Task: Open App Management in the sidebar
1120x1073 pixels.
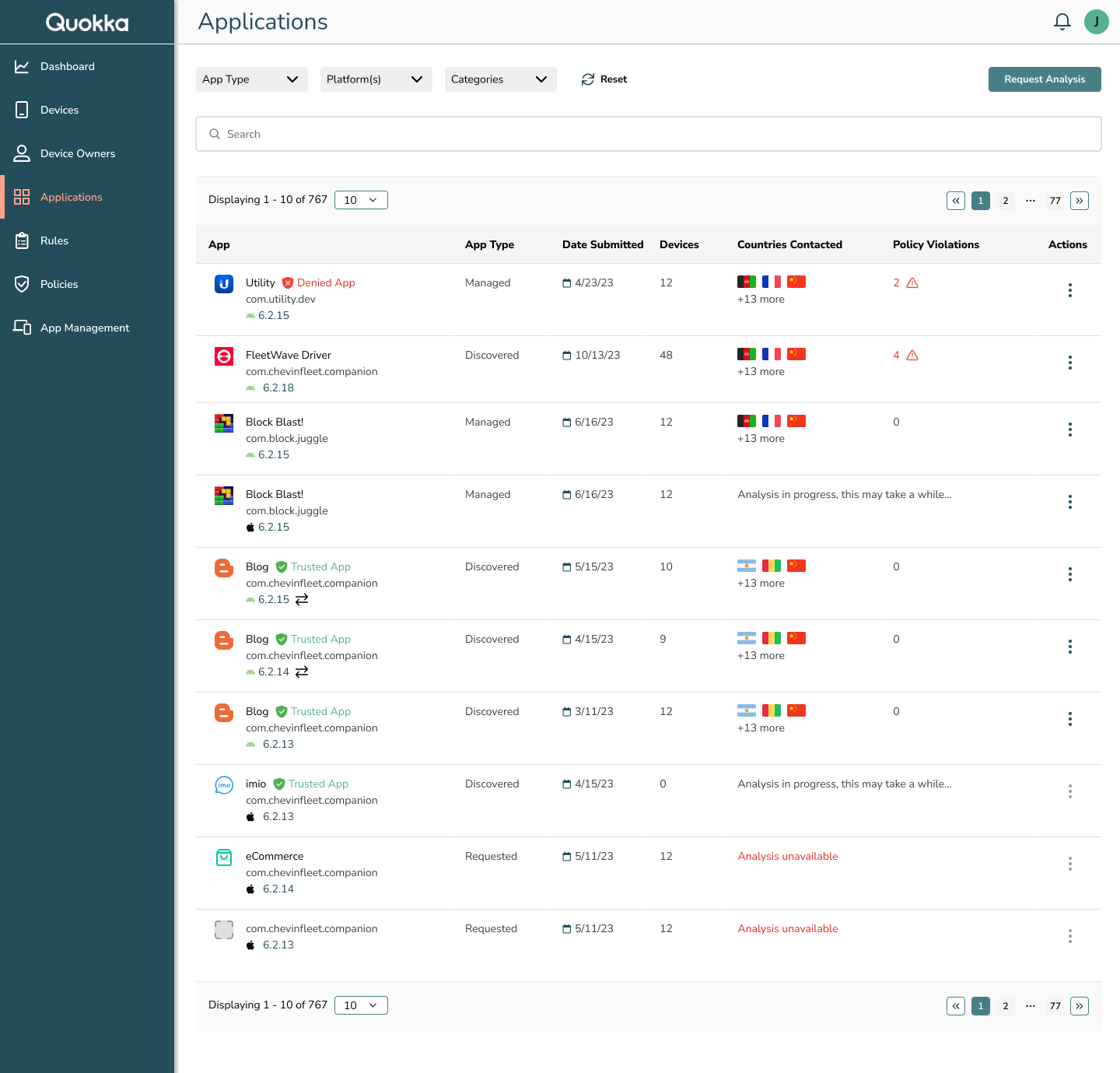Action: point(87,328)
